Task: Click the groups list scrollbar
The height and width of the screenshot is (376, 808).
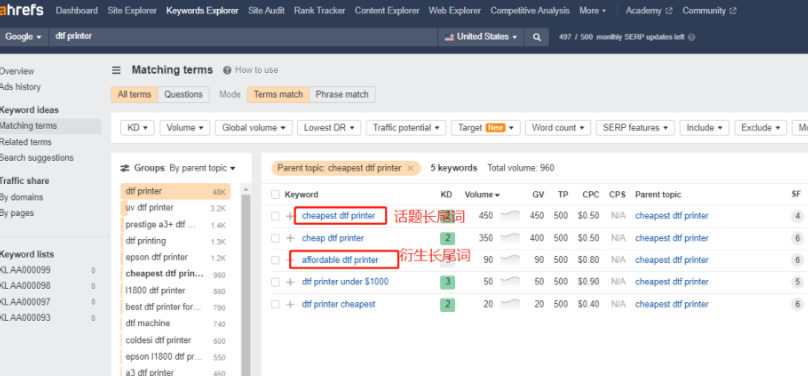Action: coord(246,285)
